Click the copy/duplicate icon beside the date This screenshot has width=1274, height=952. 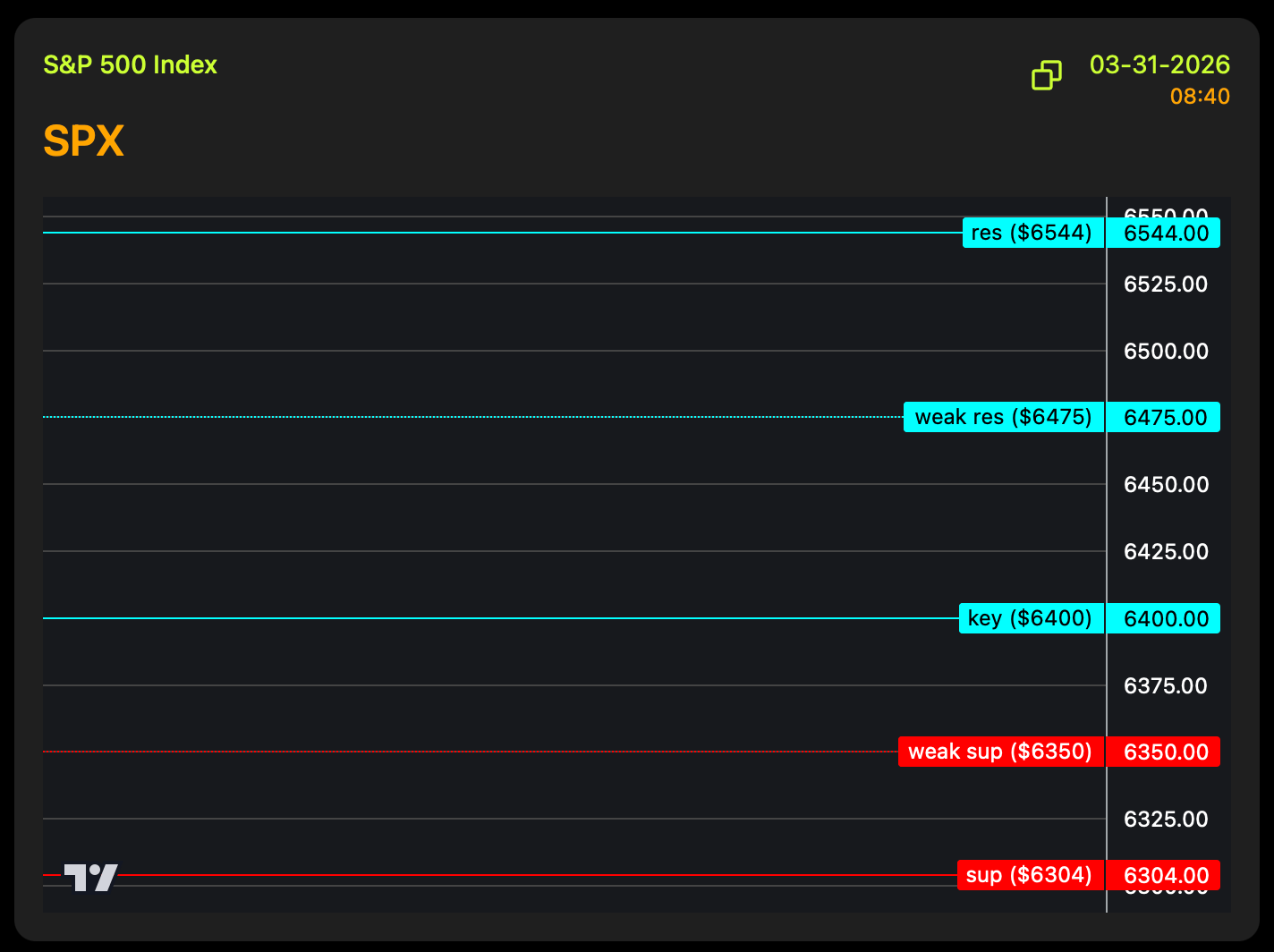[x=1047, y=75]
